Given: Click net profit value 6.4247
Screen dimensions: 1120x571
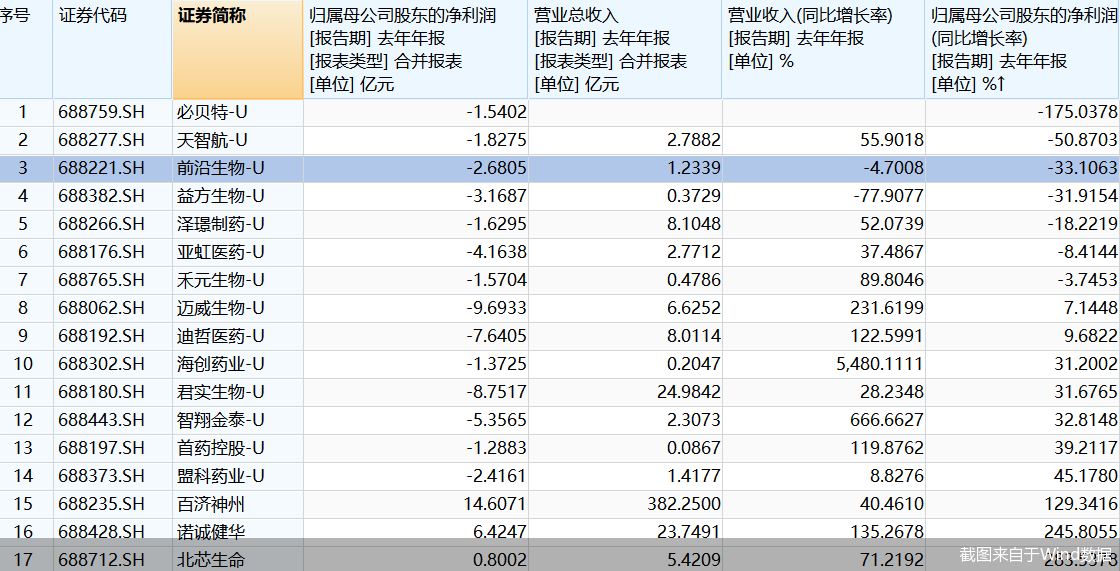Looking at the screenshot, I should [499, 532].
